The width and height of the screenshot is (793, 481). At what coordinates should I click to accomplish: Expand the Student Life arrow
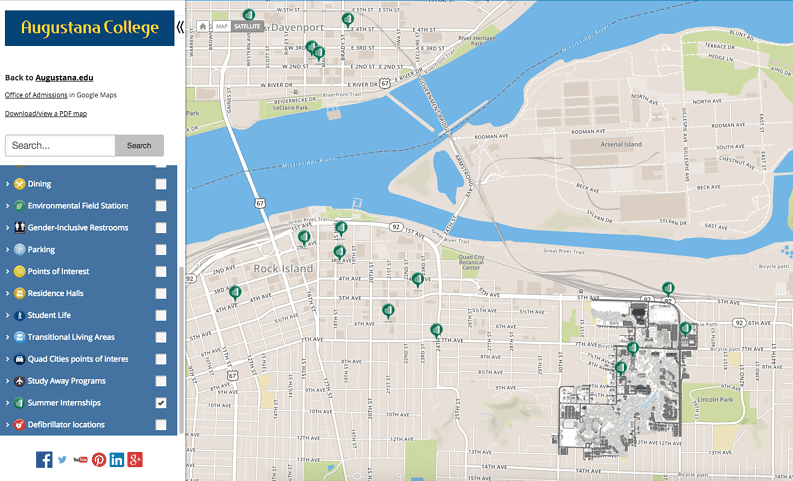[x=7, y=316]
